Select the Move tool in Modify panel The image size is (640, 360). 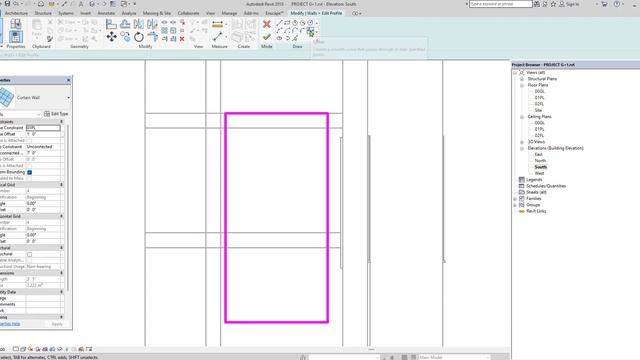point(111,37)
